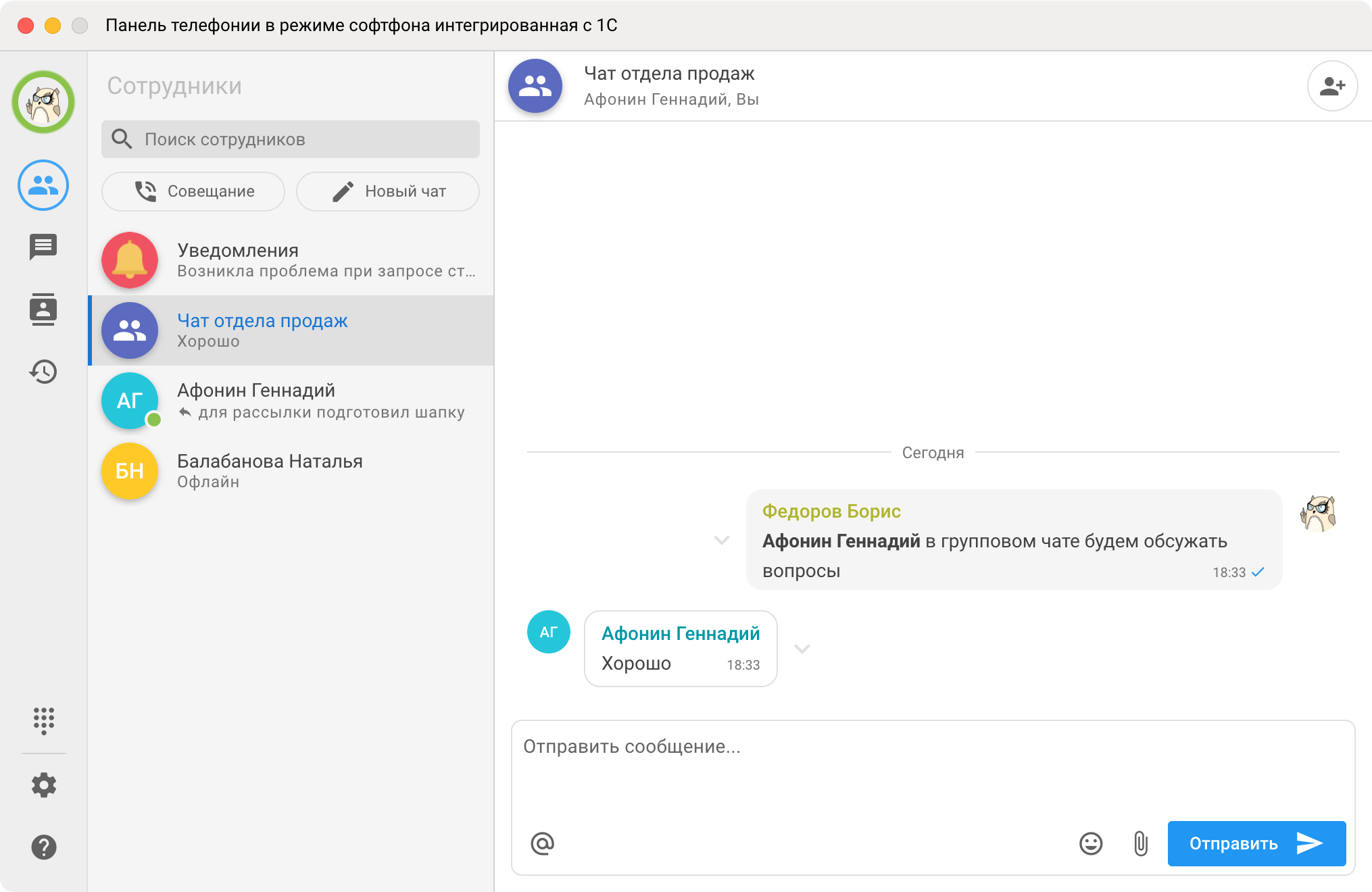Open chat with Балабанова Наталья

pos(291,471)
